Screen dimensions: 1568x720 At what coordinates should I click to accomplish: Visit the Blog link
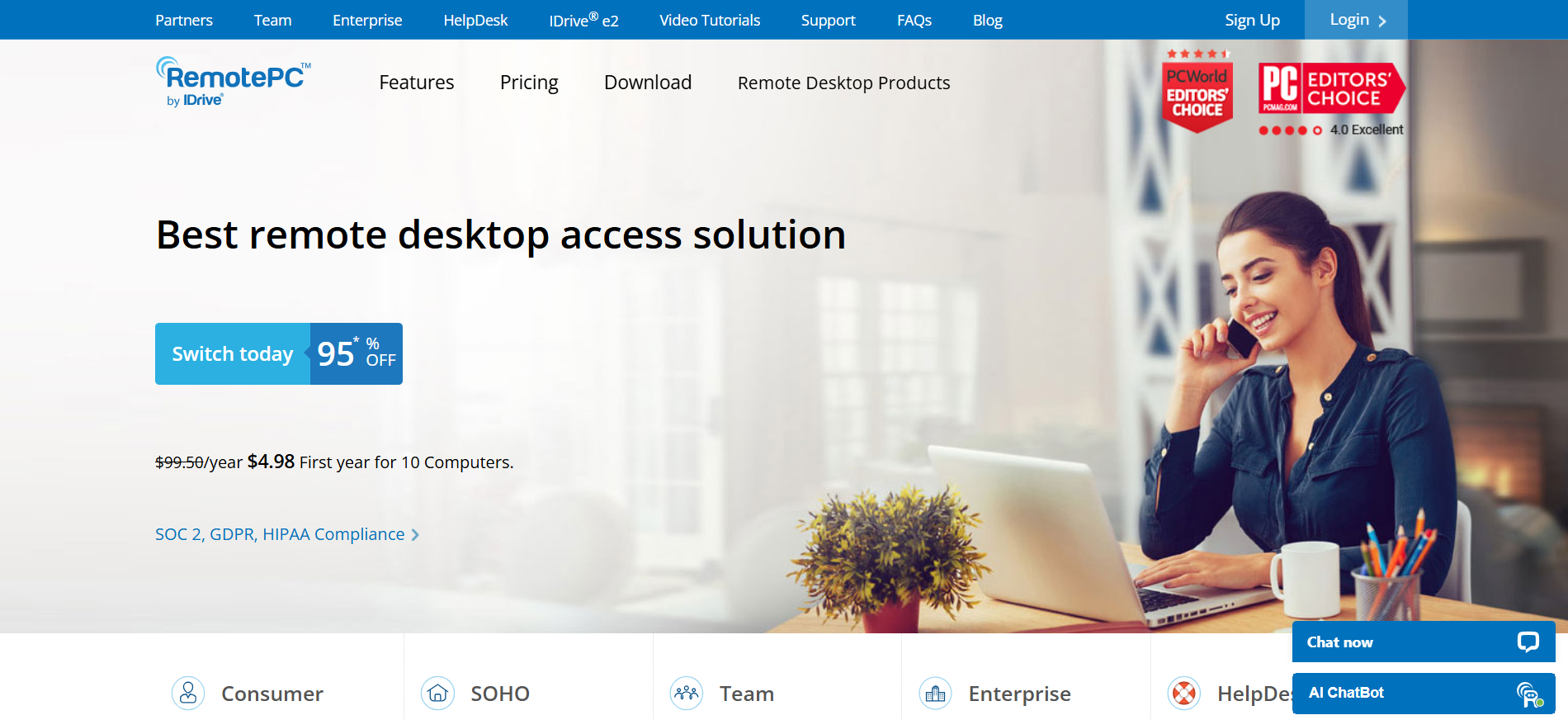pos(988,20)
